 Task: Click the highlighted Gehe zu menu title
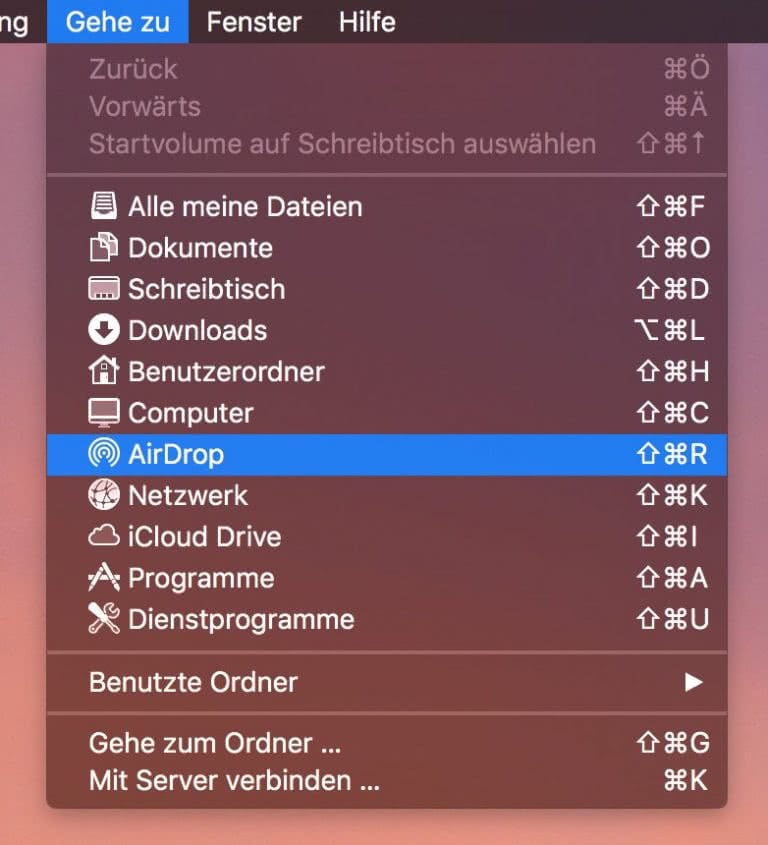click(117, 22)
